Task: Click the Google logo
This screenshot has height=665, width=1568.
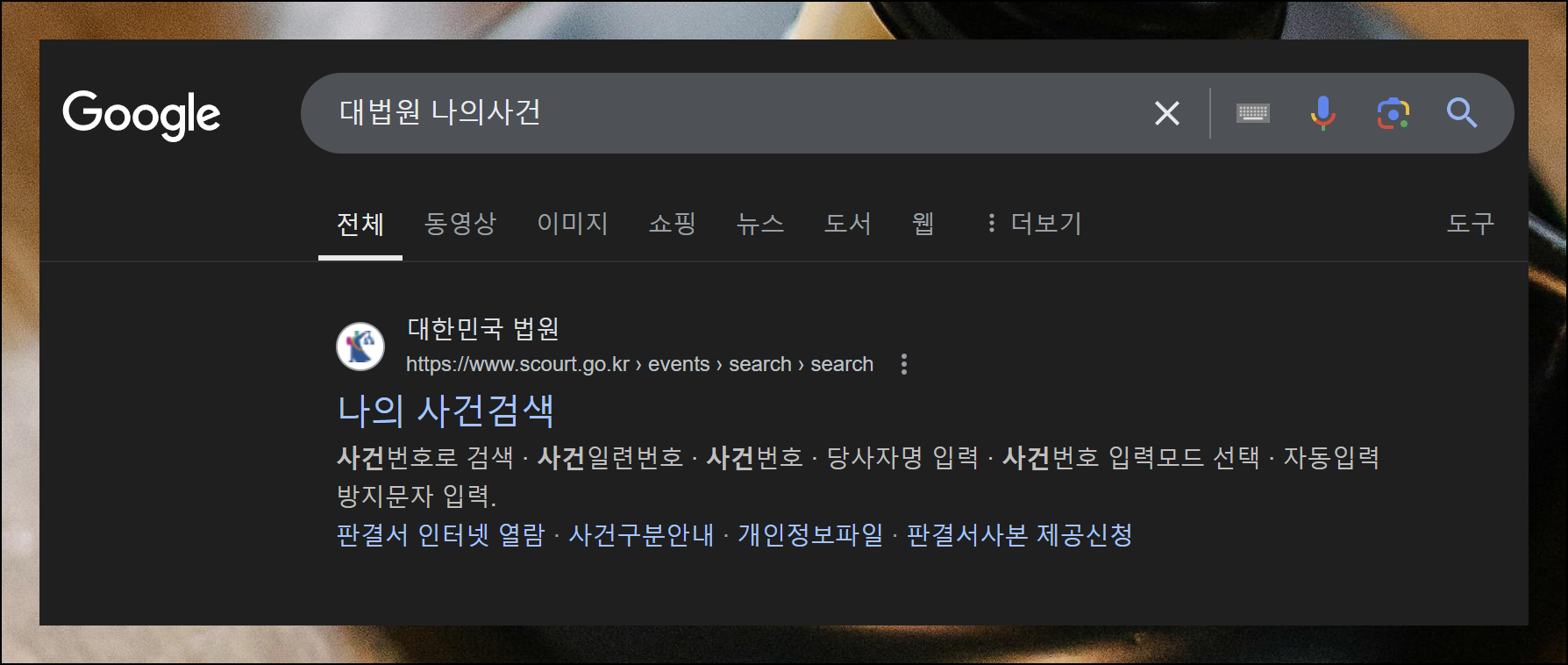Action: [141, 114]
